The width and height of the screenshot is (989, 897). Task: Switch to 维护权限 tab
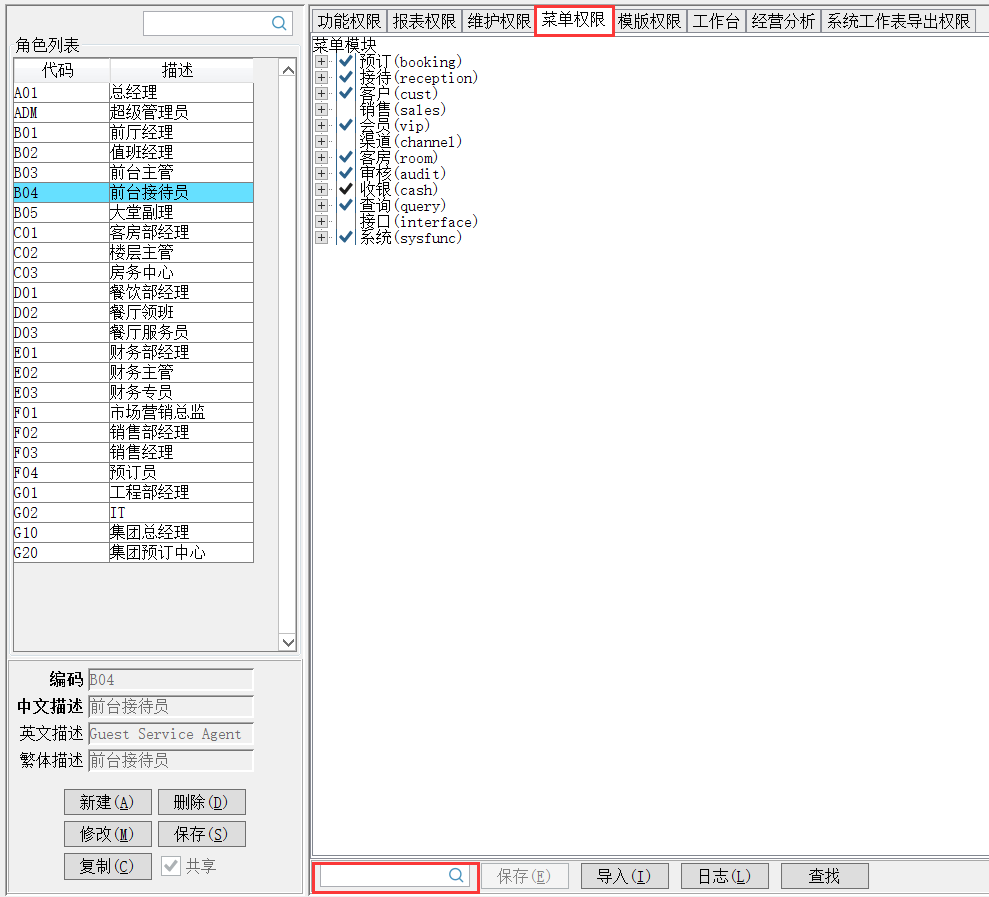pyautogui.click(x=499, y=21)
